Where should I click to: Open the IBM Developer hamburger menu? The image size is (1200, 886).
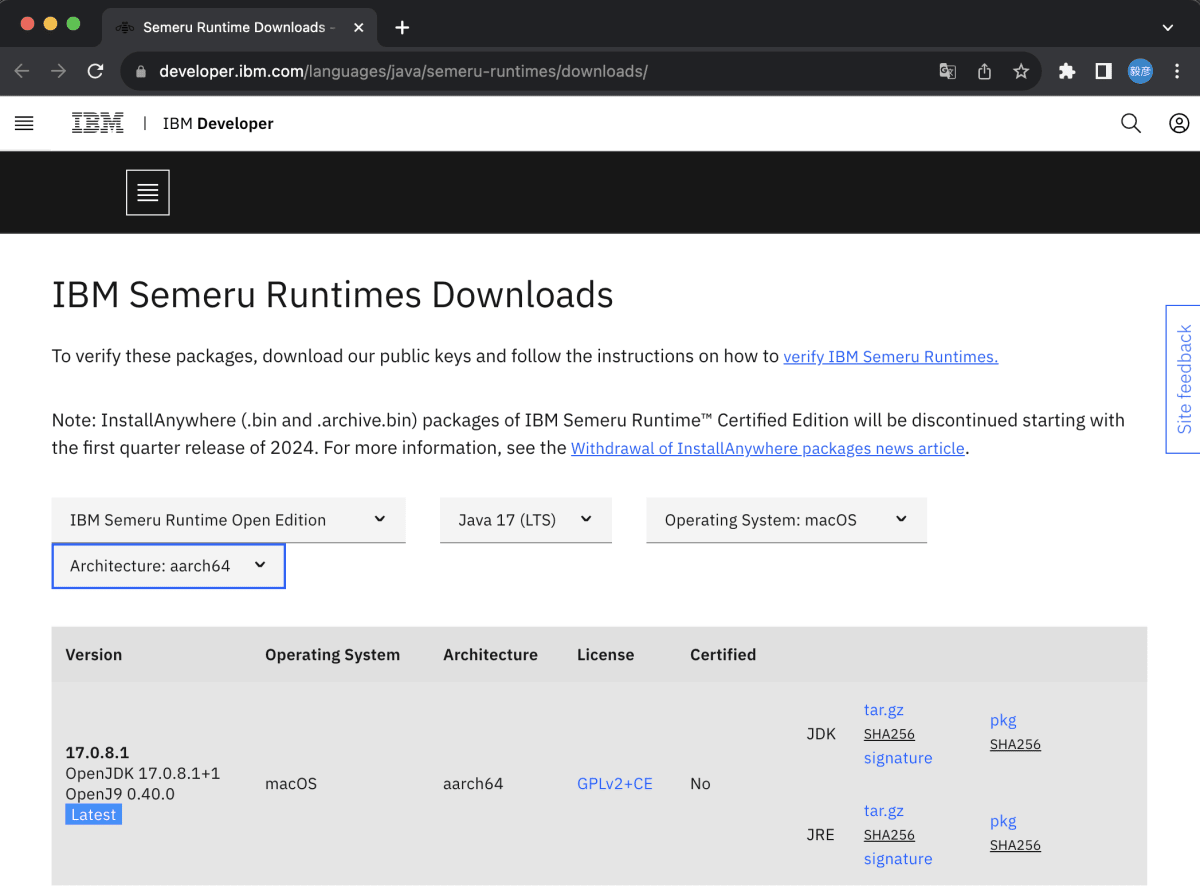(x=24, y=123)
